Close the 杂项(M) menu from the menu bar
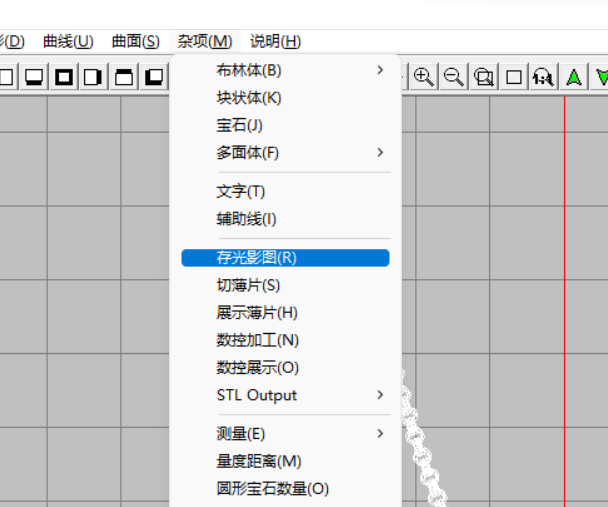Viewport: 608px width, 507px height. point(205,41)
